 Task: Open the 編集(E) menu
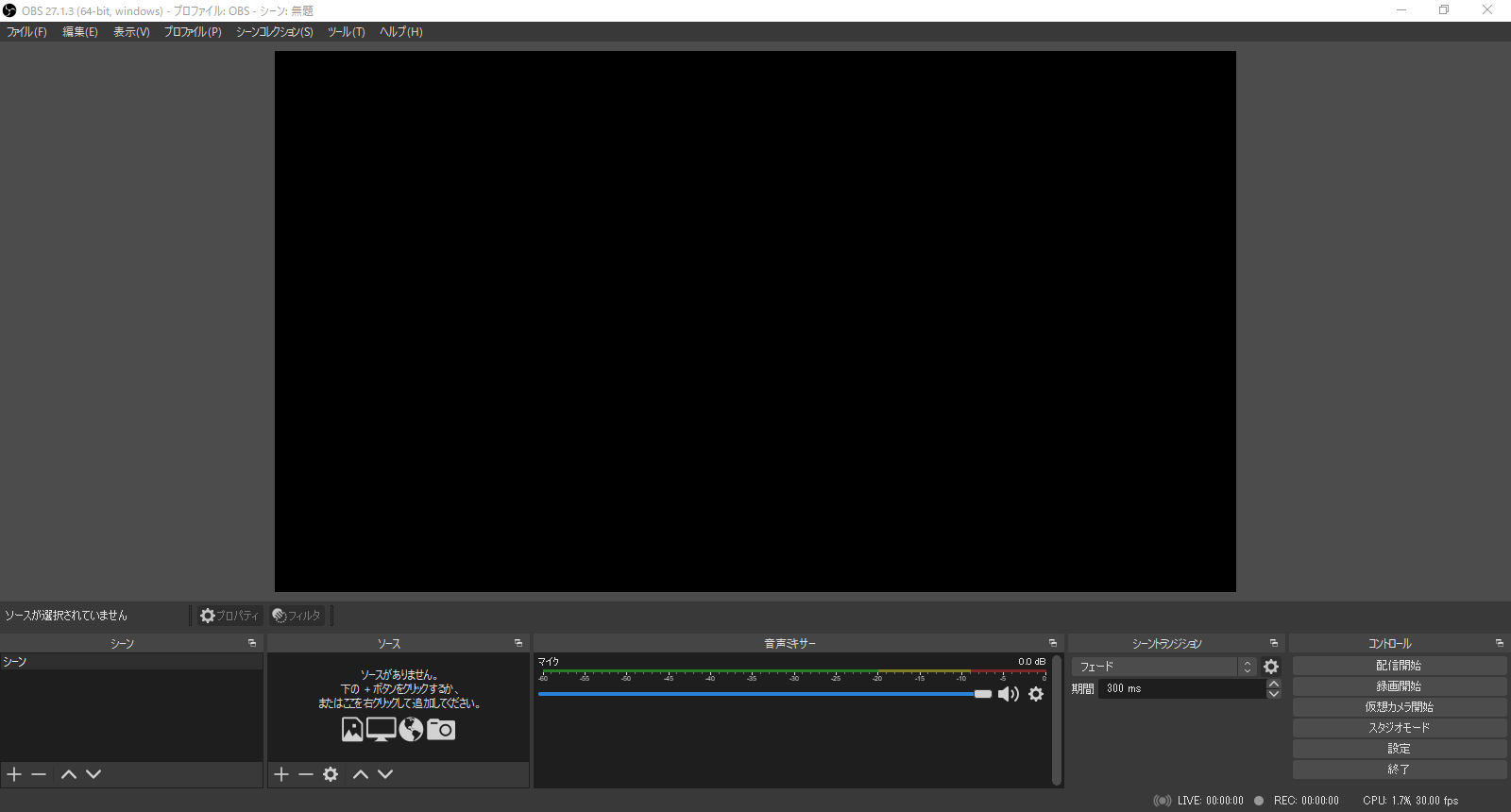(80, 32)
